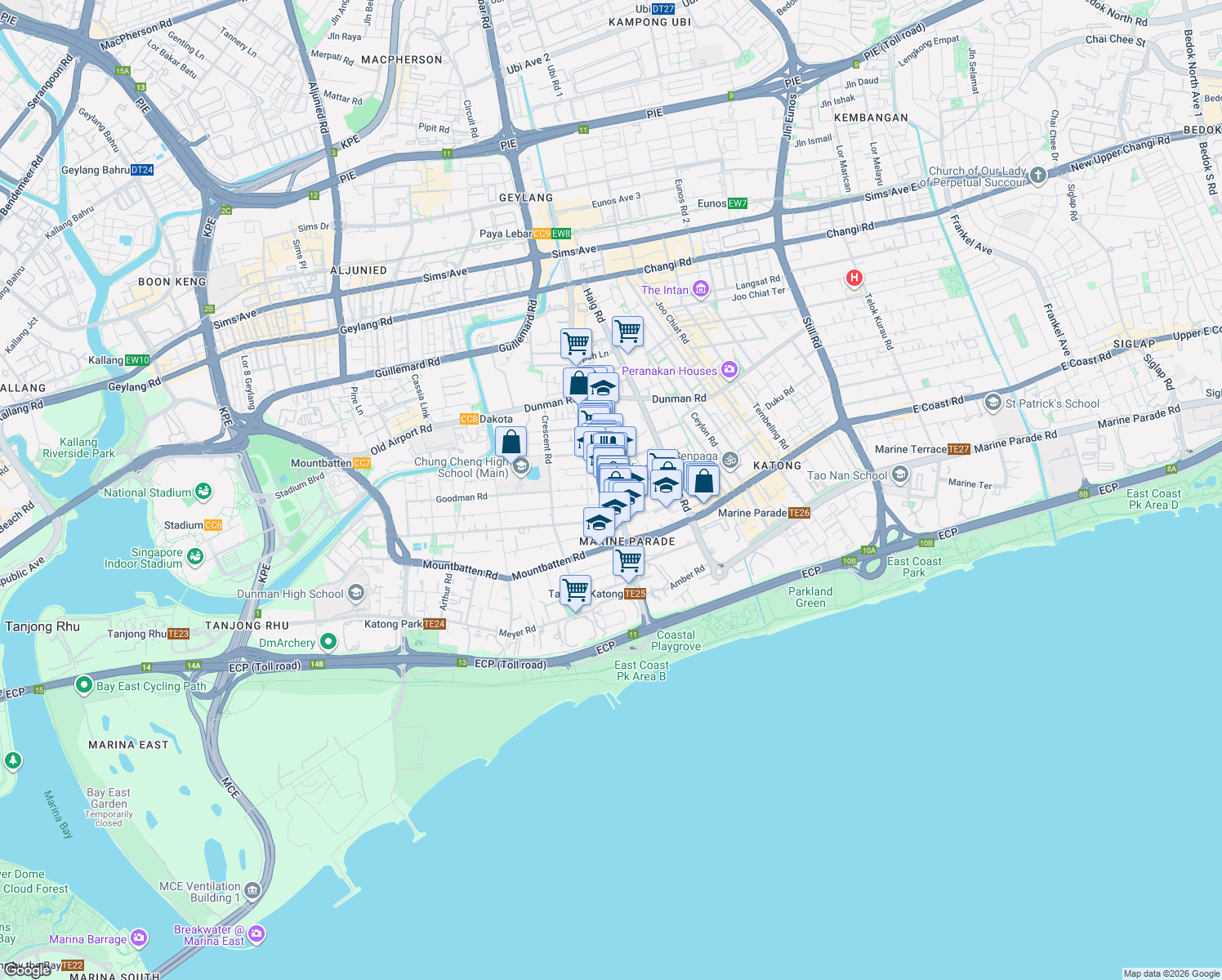
Task: Click the Kallang Riverside Park label
Action: (x=78, y=448)
